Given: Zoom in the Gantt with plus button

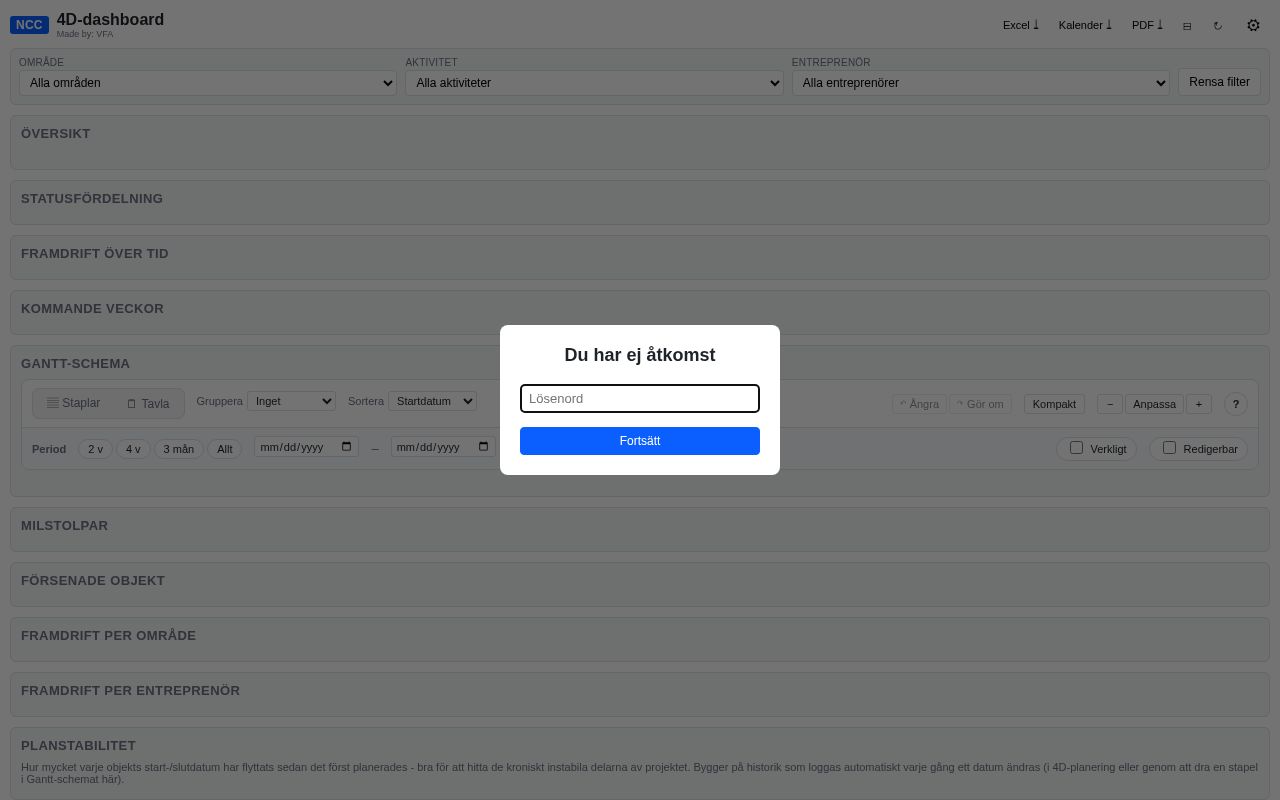Looking at the screenshot, I should pos(1199,404).
